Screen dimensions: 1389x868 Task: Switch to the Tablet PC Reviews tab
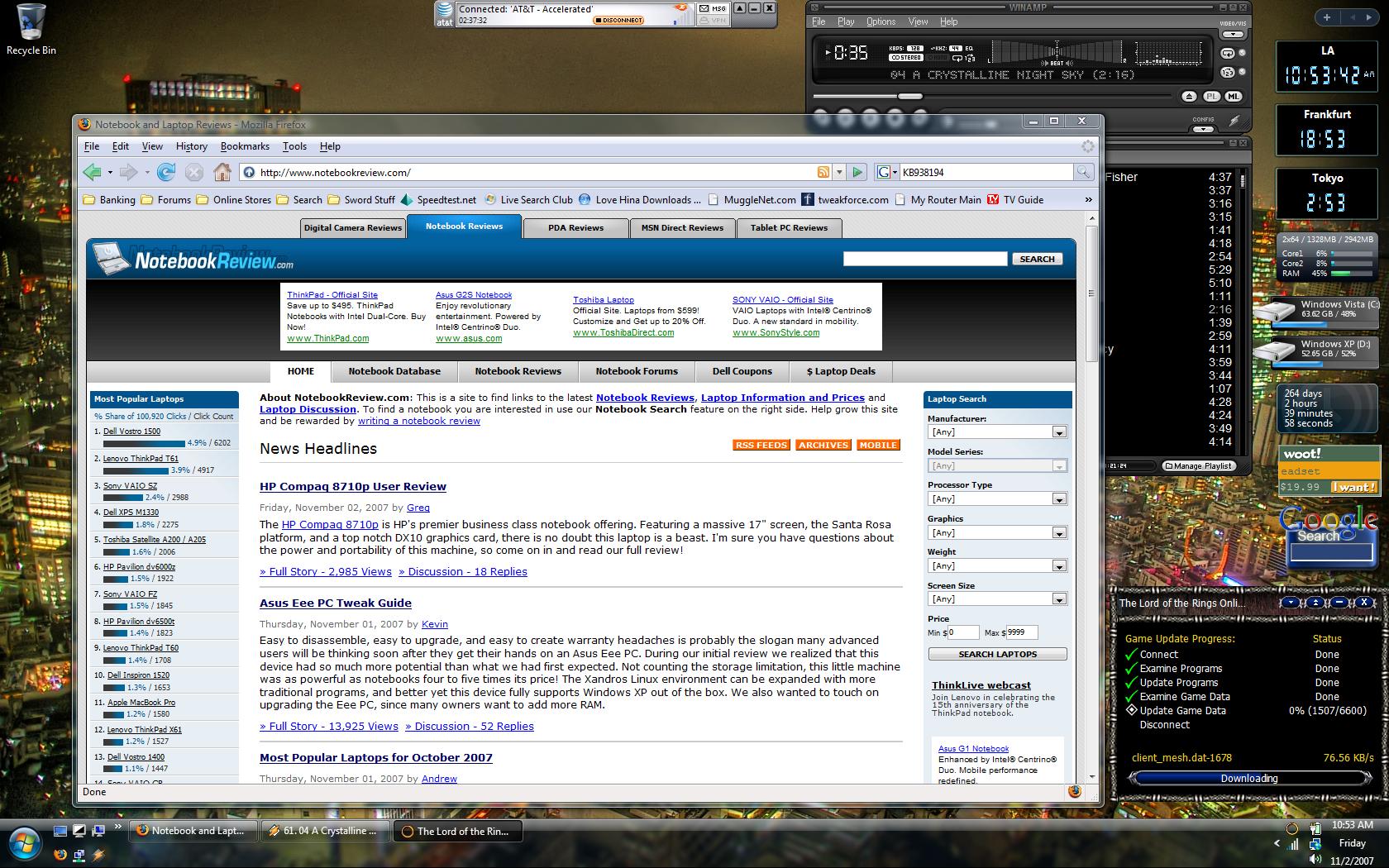tap(789, 228)
